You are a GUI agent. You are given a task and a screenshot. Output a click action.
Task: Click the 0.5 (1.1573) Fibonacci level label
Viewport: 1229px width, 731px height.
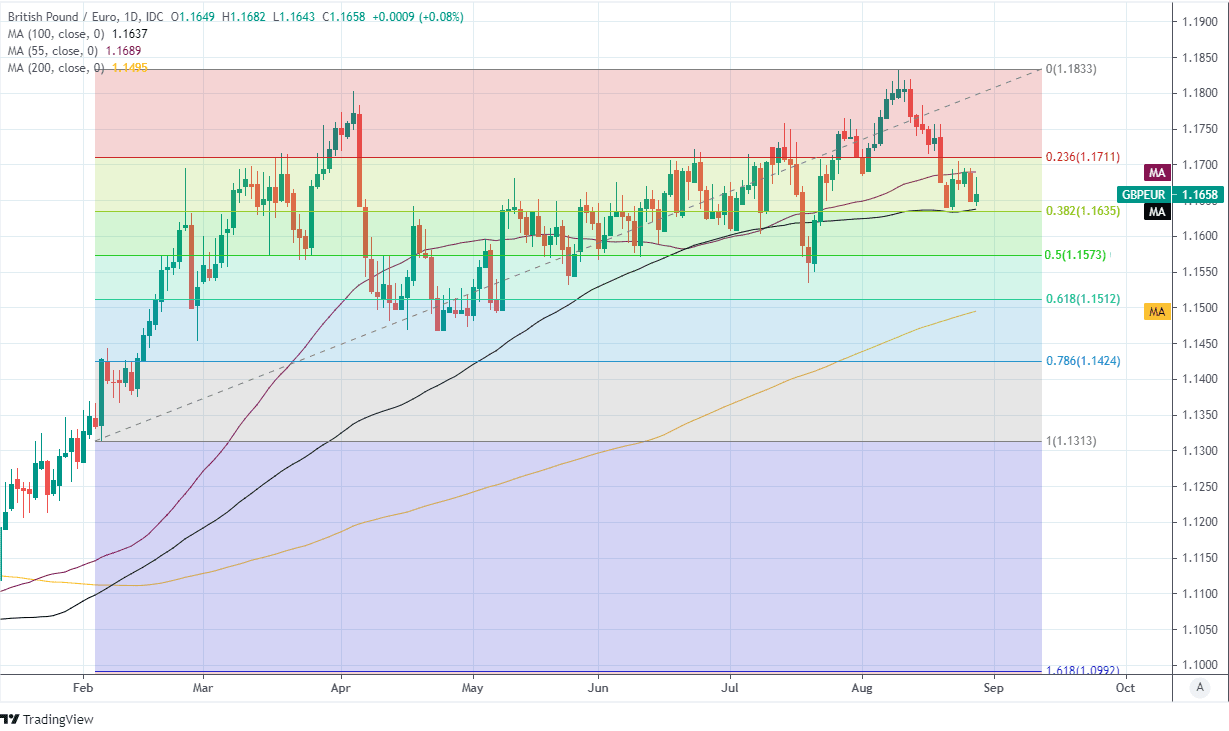click(x=1076, y=255)
